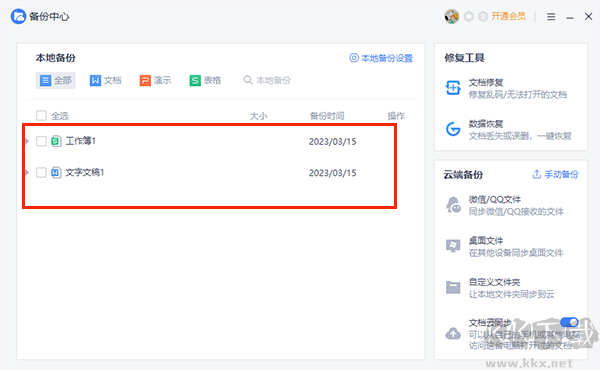Tick the checkbox for 工作簿1
The height and width of the screenshot is (370, 600).
[x=41, y=141]
